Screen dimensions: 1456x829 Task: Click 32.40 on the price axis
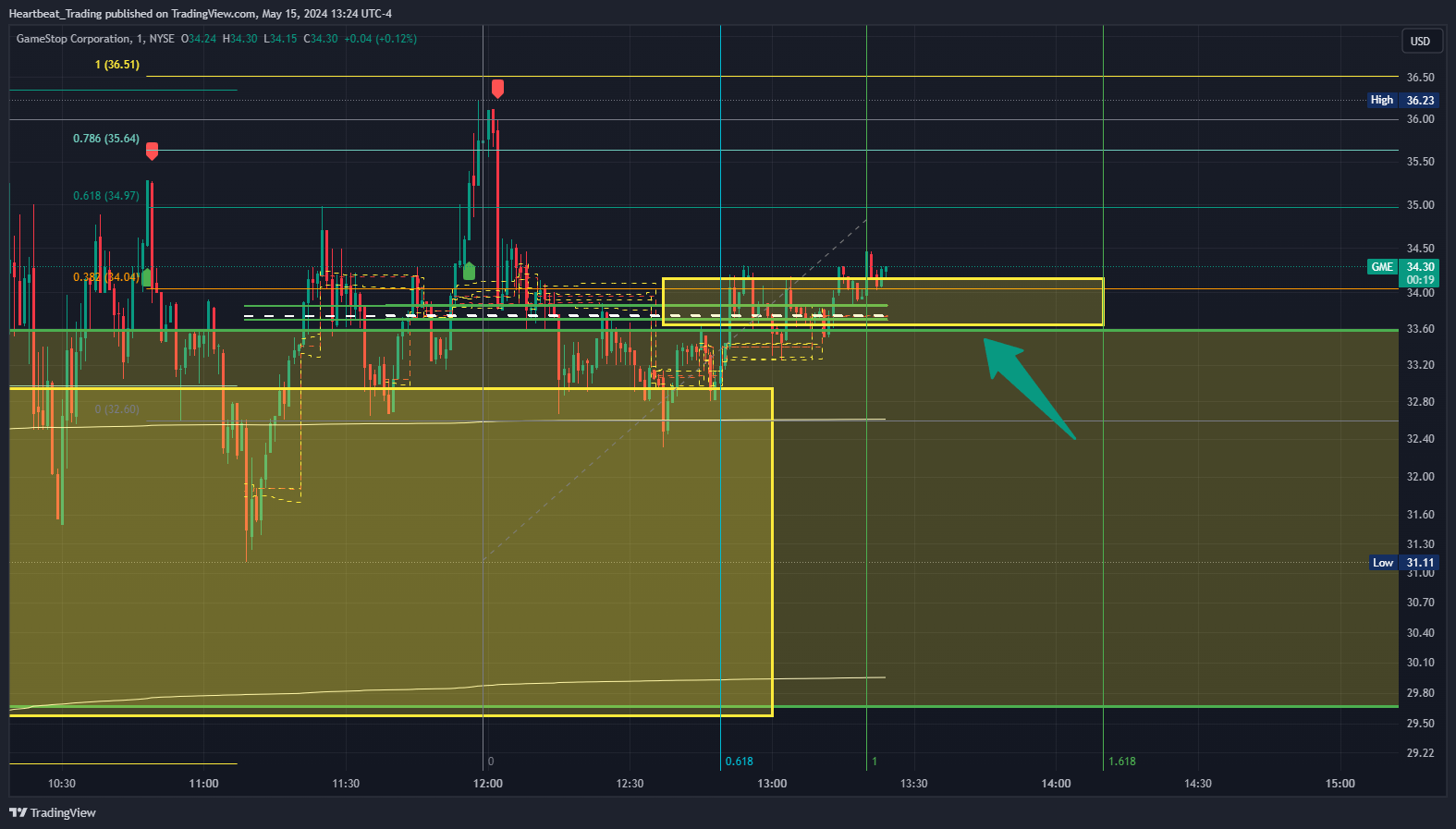pos(1420,439)
